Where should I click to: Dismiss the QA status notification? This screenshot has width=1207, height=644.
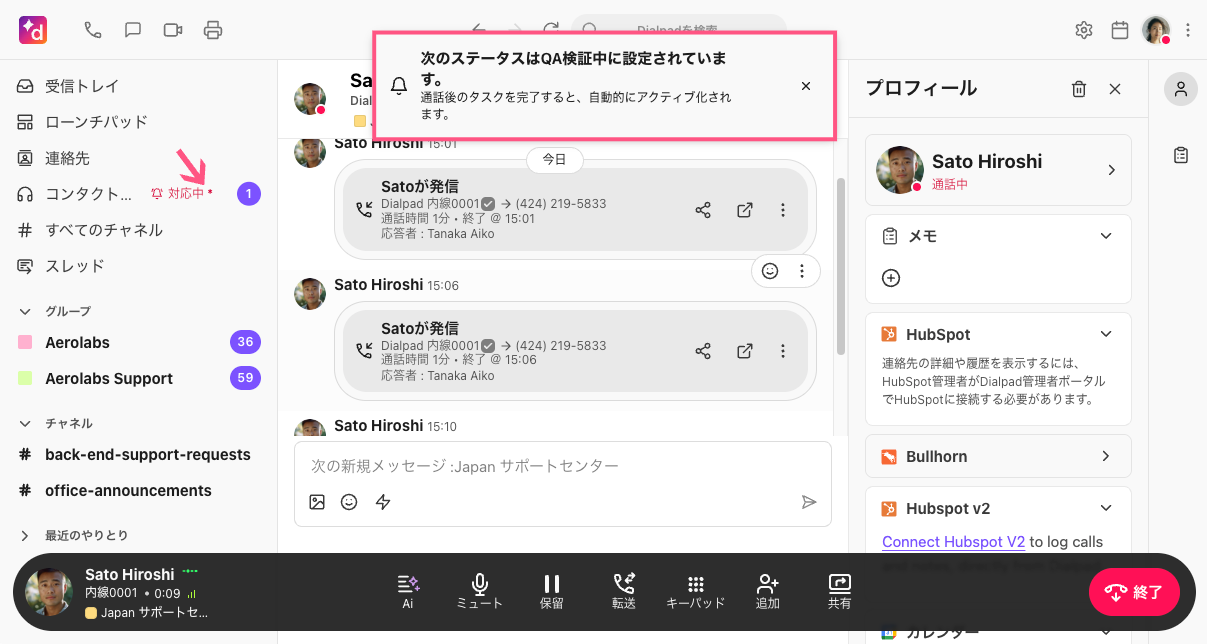coord(806,86)
